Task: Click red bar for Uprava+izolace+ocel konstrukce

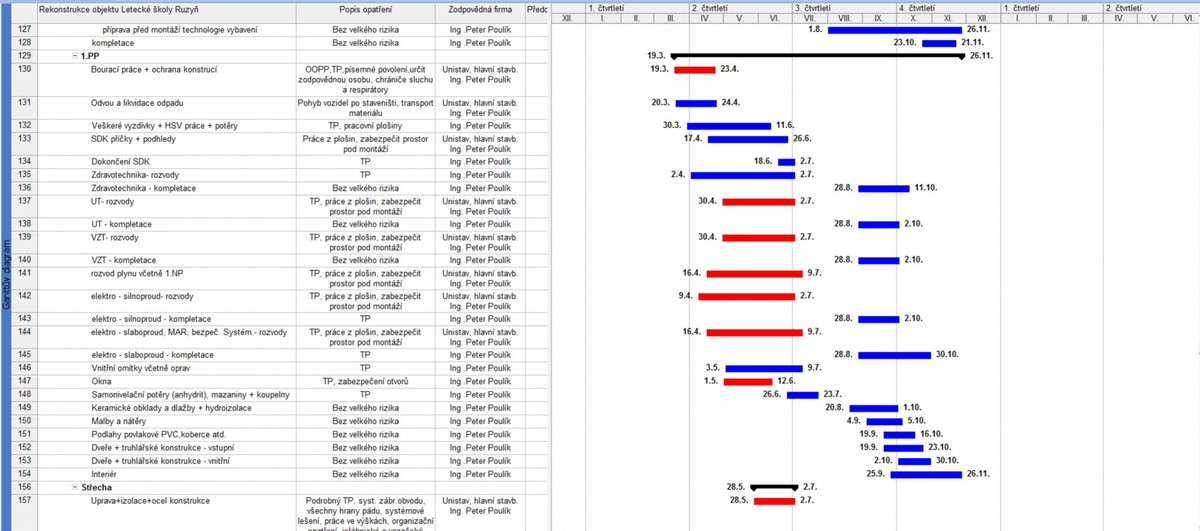Action: point(774,500)
